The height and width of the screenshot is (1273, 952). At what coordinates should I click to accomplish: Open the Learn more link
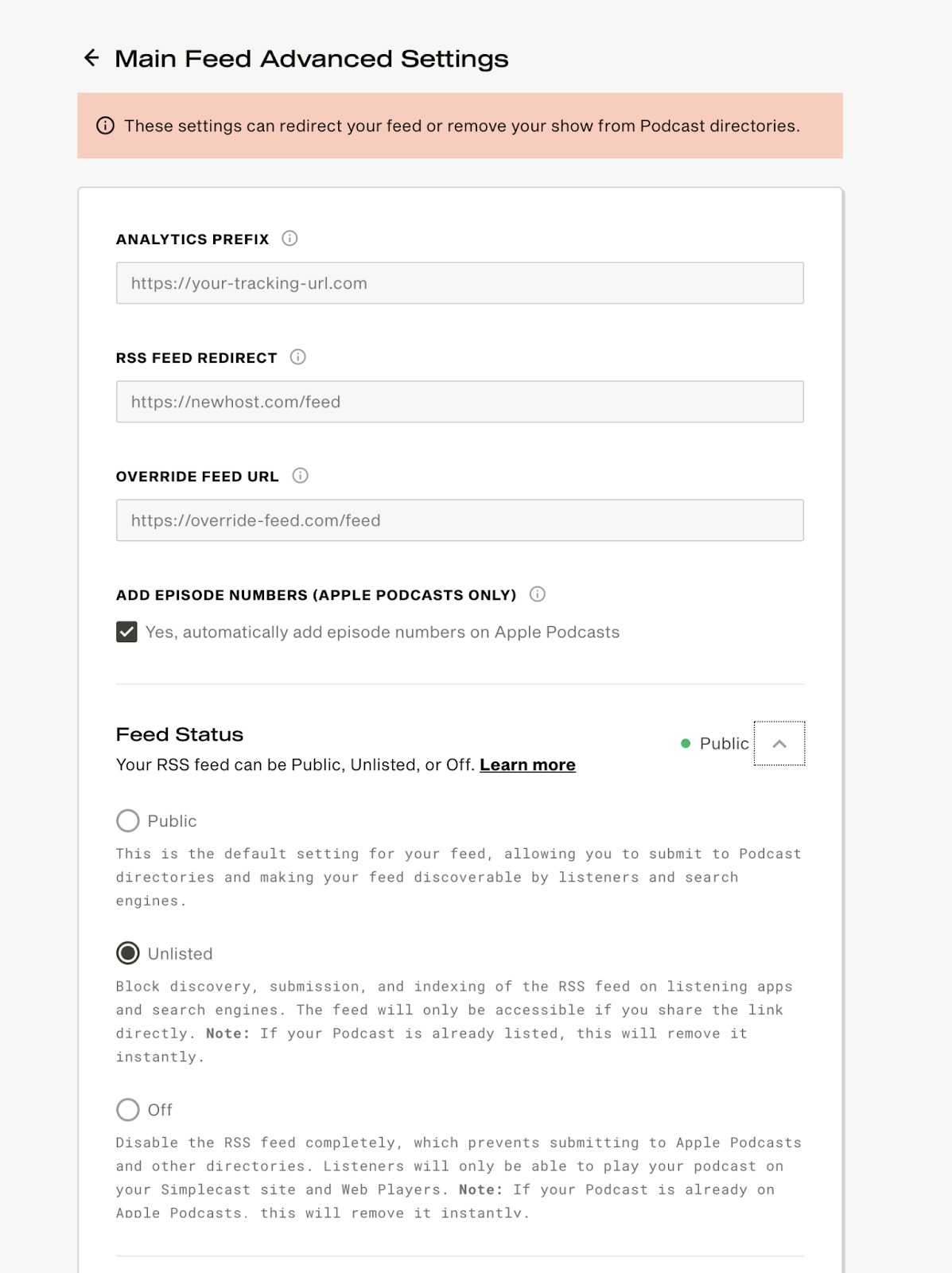pos(527,765)
